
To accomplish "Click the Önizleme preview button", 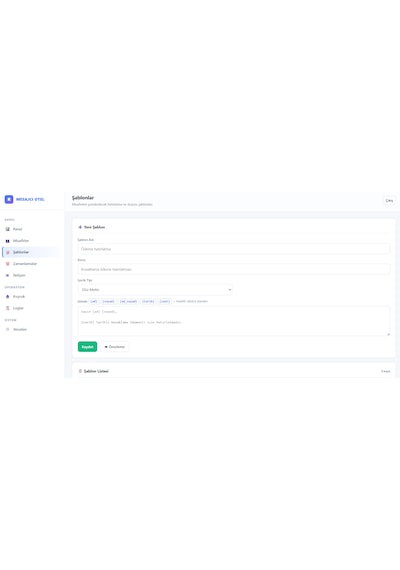I will tap(115, 347).
